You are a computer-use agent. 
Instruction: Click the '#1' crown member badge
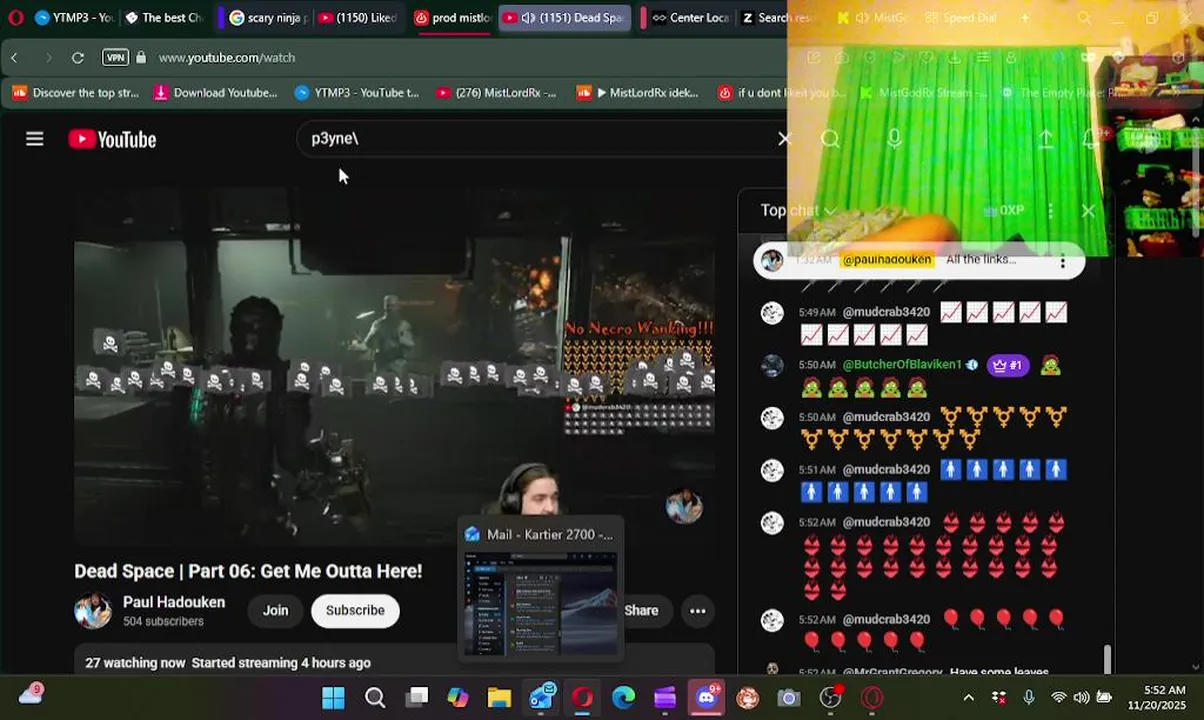click(1007, 365)
